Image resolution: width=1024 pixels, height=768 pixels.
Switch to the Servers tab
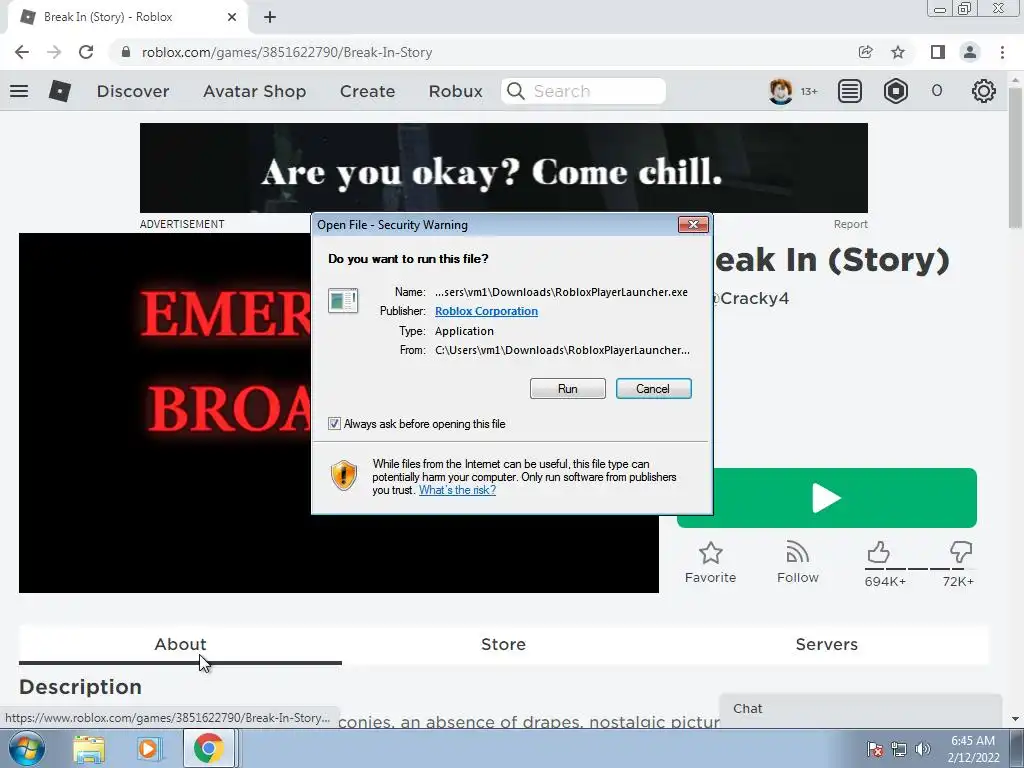pyautogui.click(x=827, y=645)
